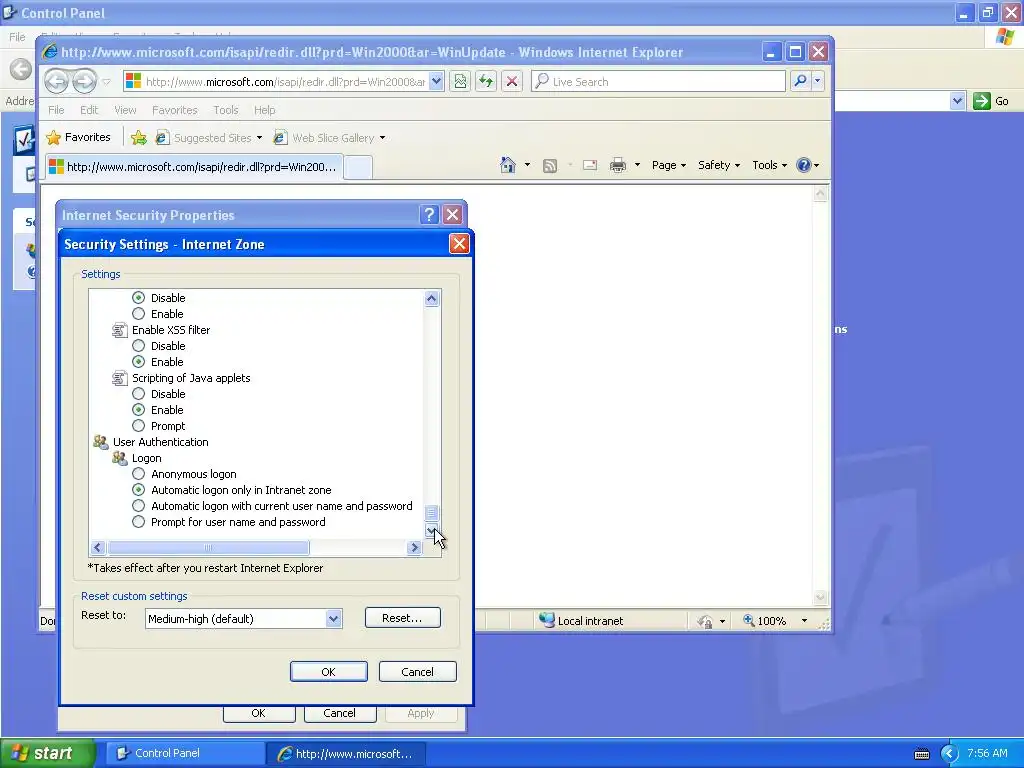Click the Local intranet zone status icon
The width and height of the screenshot is (1024, 768).
tap(546, 620)
